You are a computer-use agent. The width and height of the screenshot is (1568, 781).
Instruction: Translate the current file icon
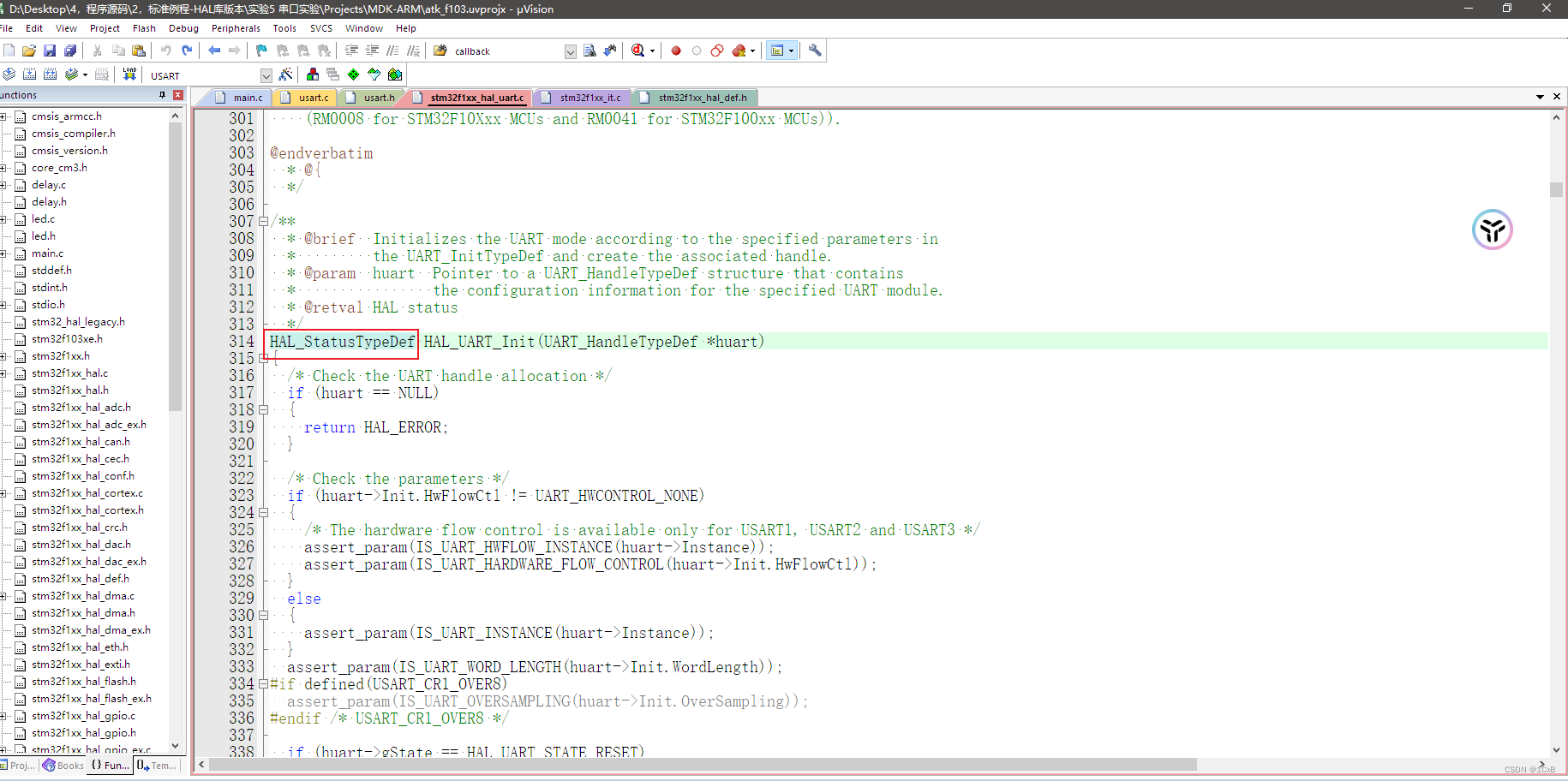point(9,75)
